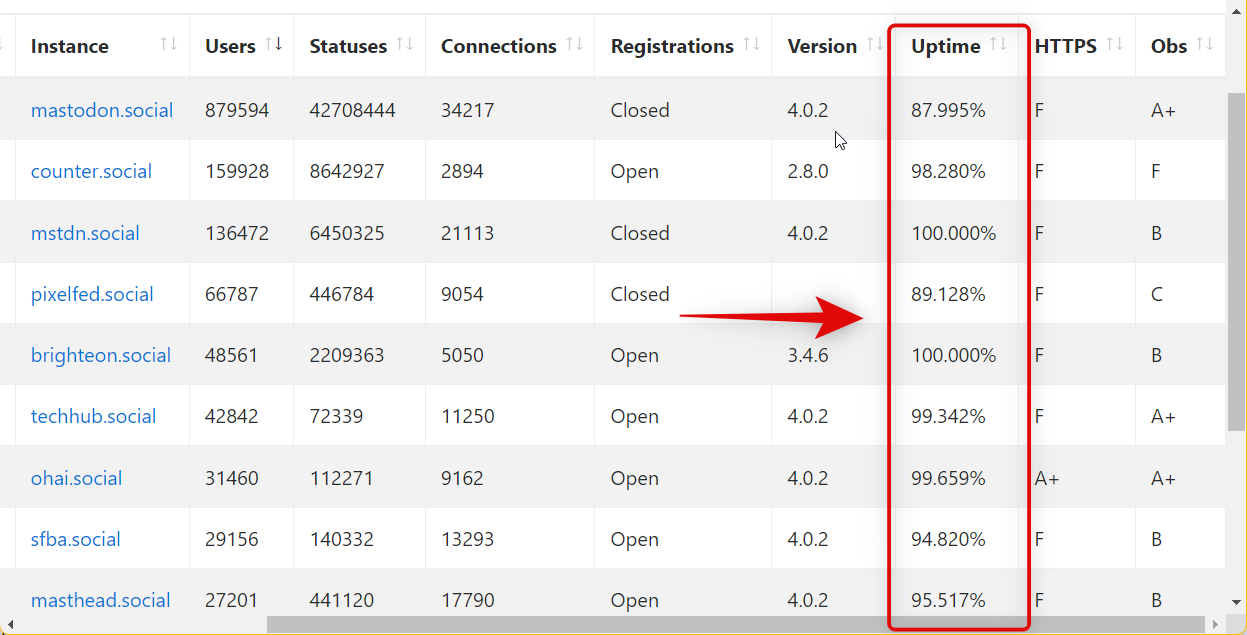1247x635 pixels.
Task: Select the 9054 connections cell
Action: tap(463, 294)
